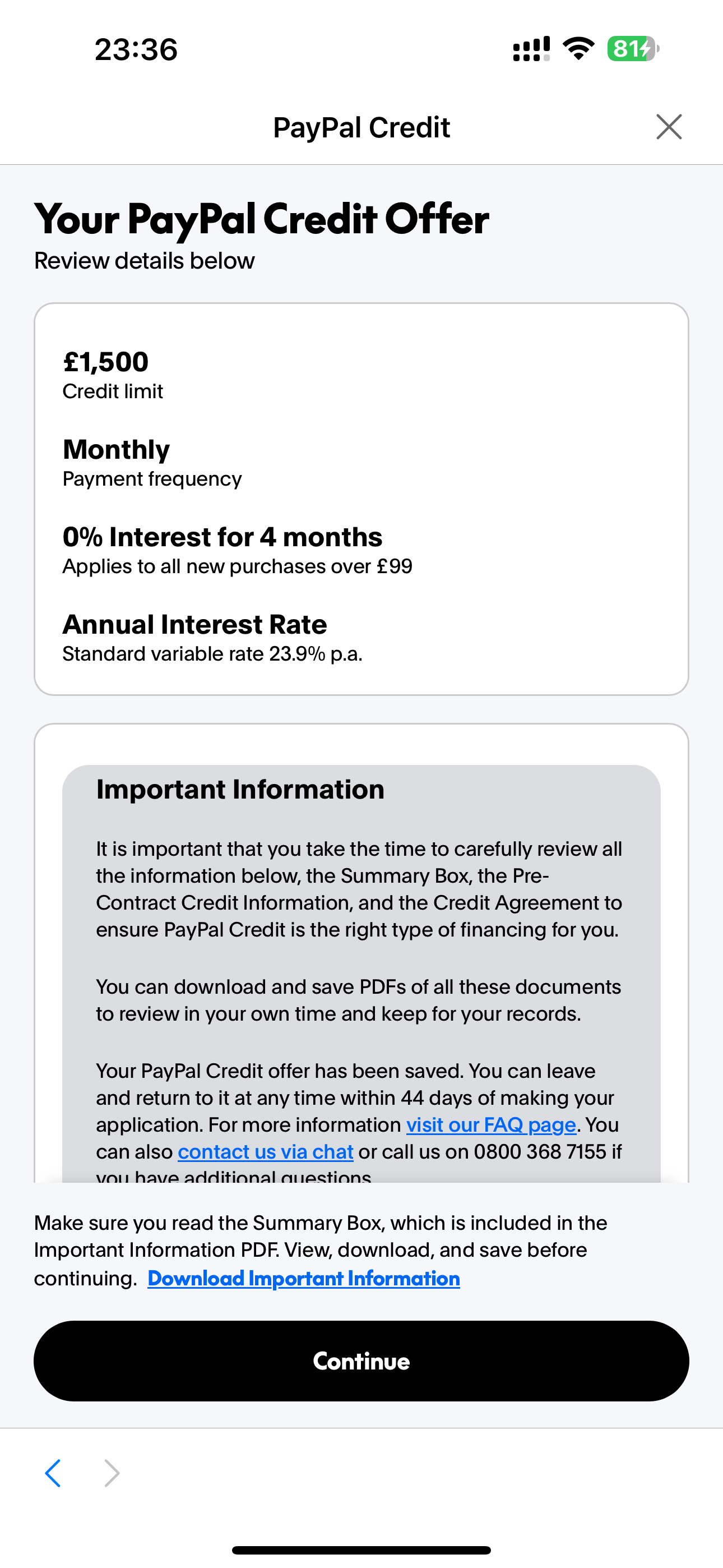Tap the Annual Interest Rate entry
The image size is (723, 1568).
coord(194,625)
